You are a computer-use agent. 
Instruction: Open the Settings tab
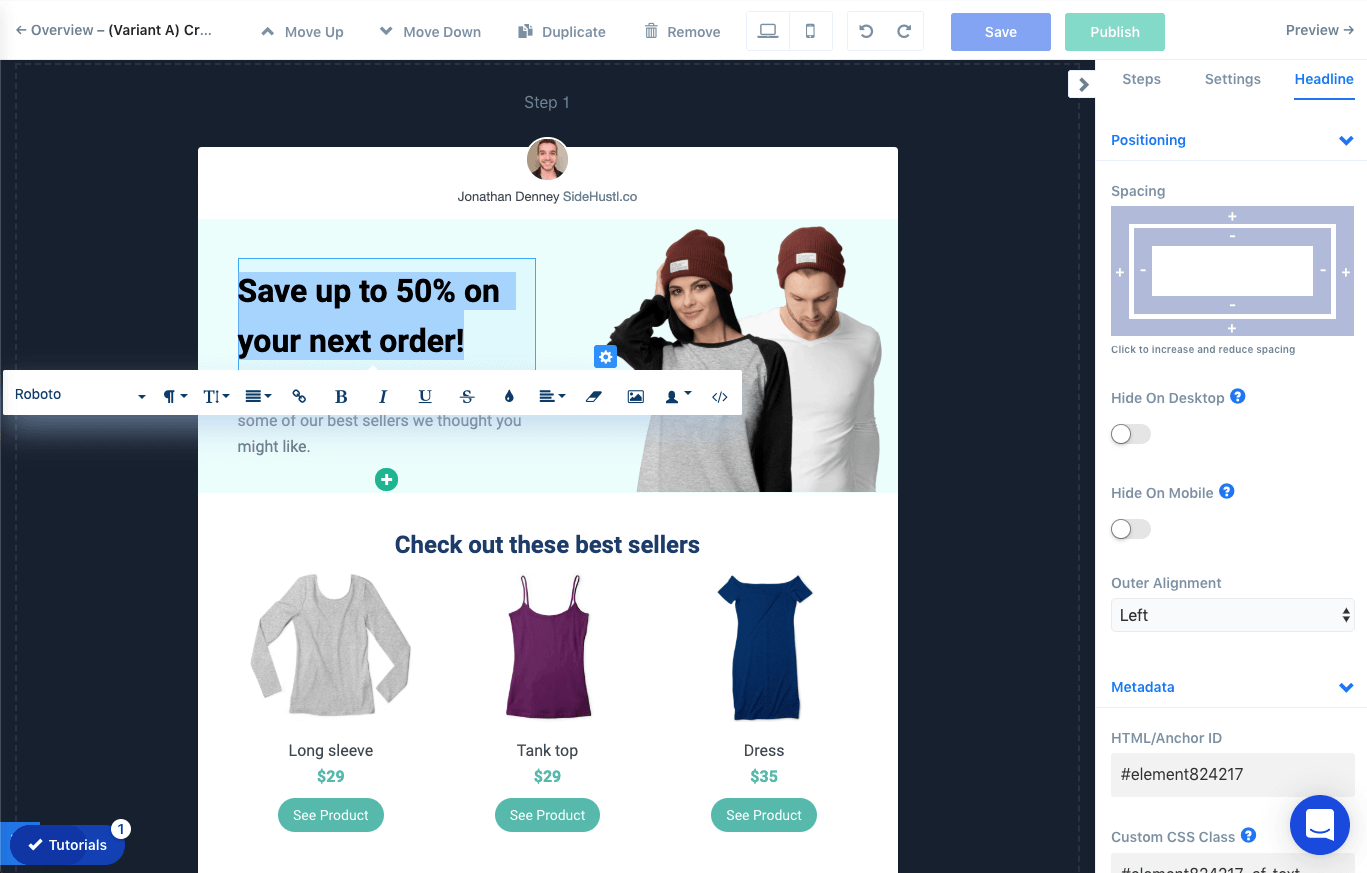(1232, 79)
